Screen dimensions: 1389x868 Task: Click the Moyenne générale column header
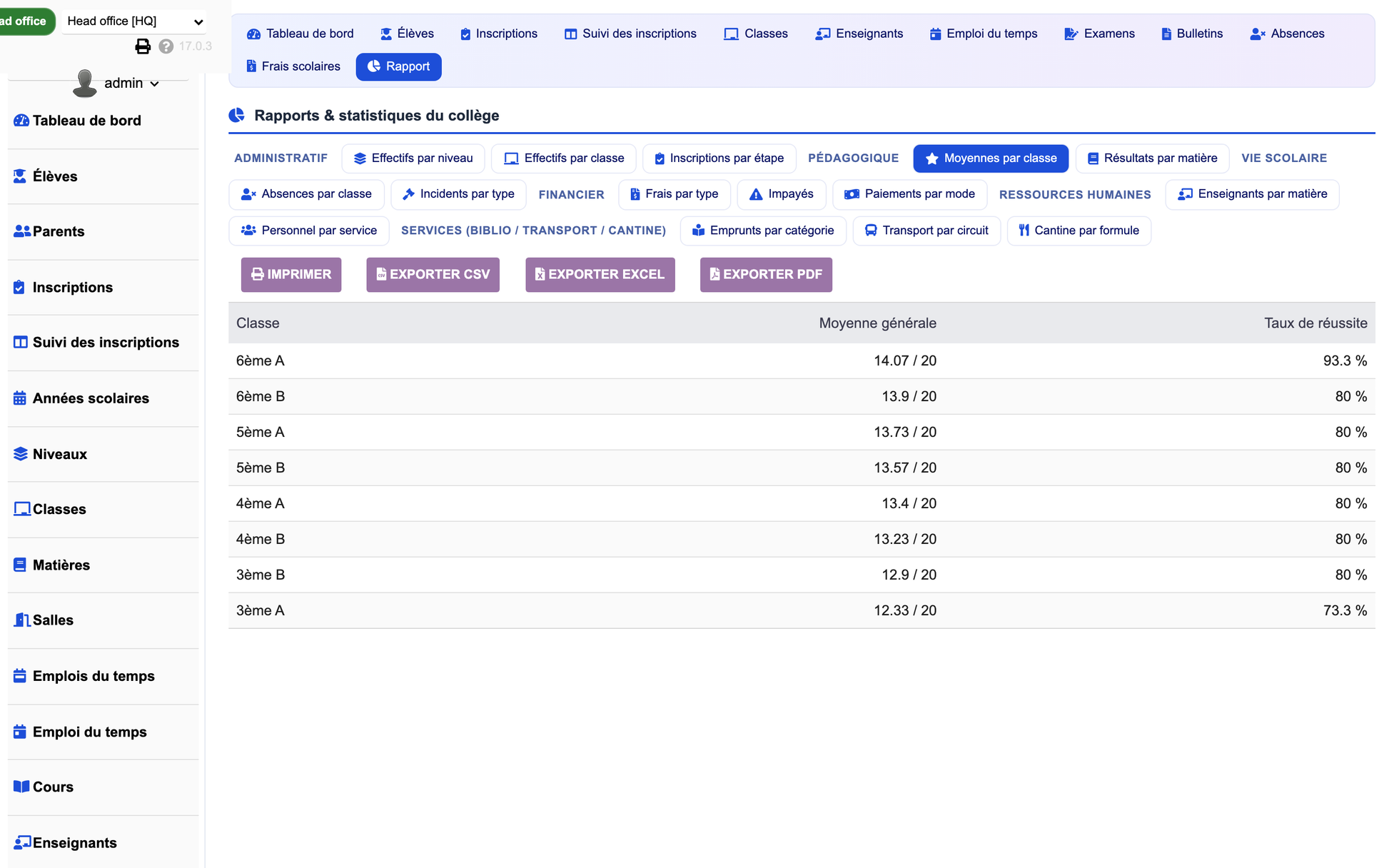(x=877, y=323)
